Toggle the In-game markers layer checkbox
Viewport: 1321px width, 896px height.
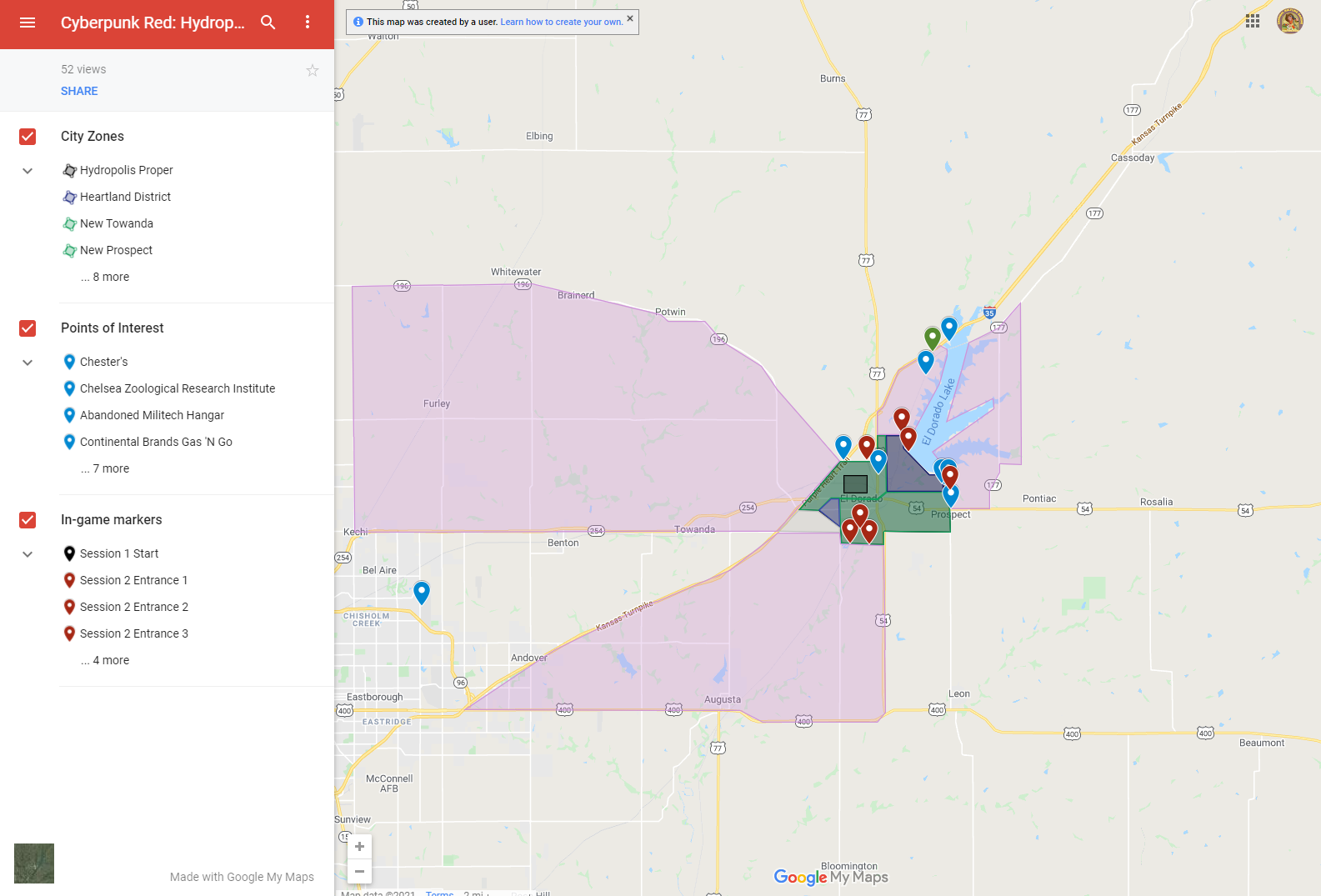click(x=28, y=520)
